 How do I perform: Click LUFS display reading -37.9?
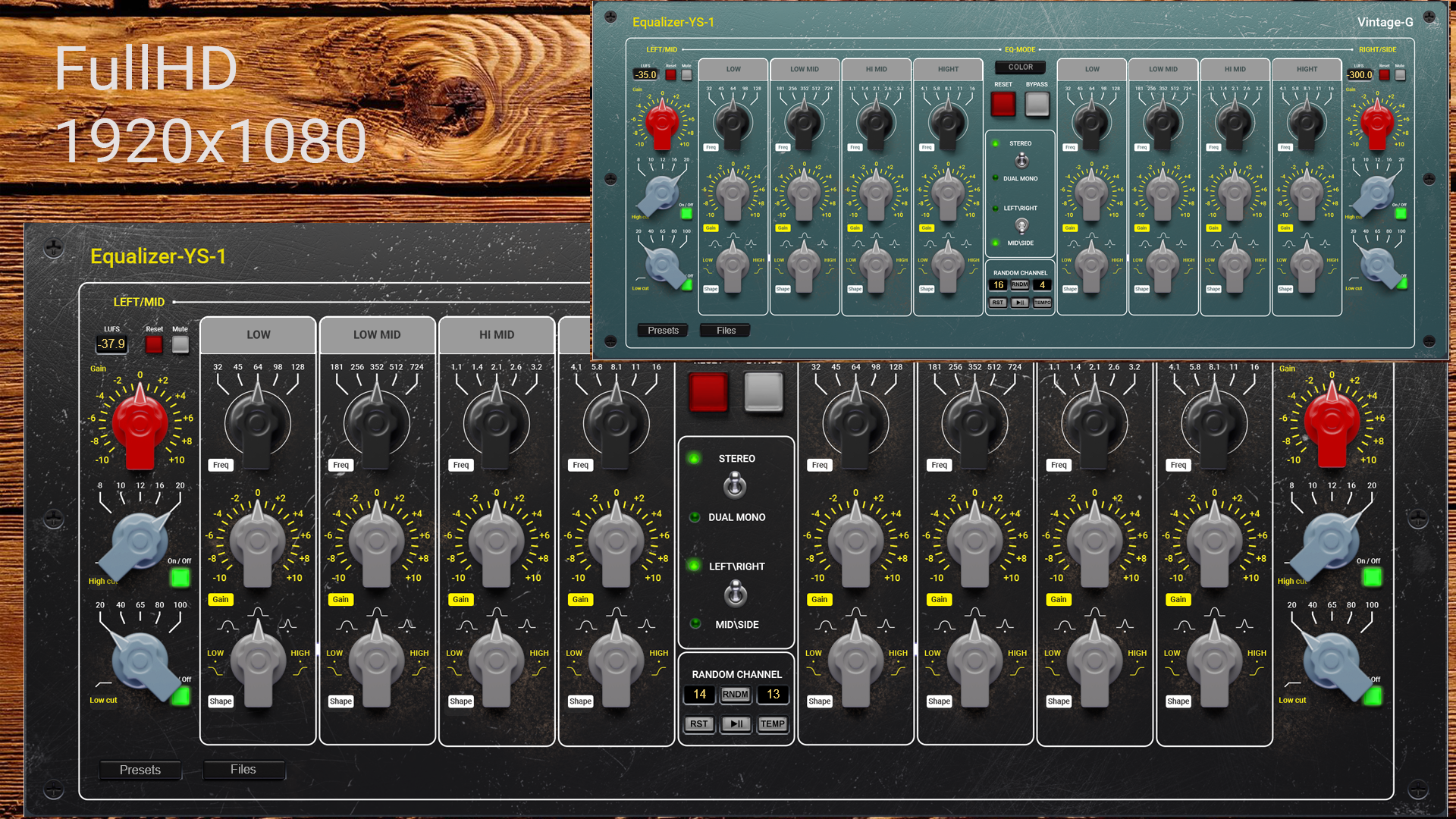(112, 344)
